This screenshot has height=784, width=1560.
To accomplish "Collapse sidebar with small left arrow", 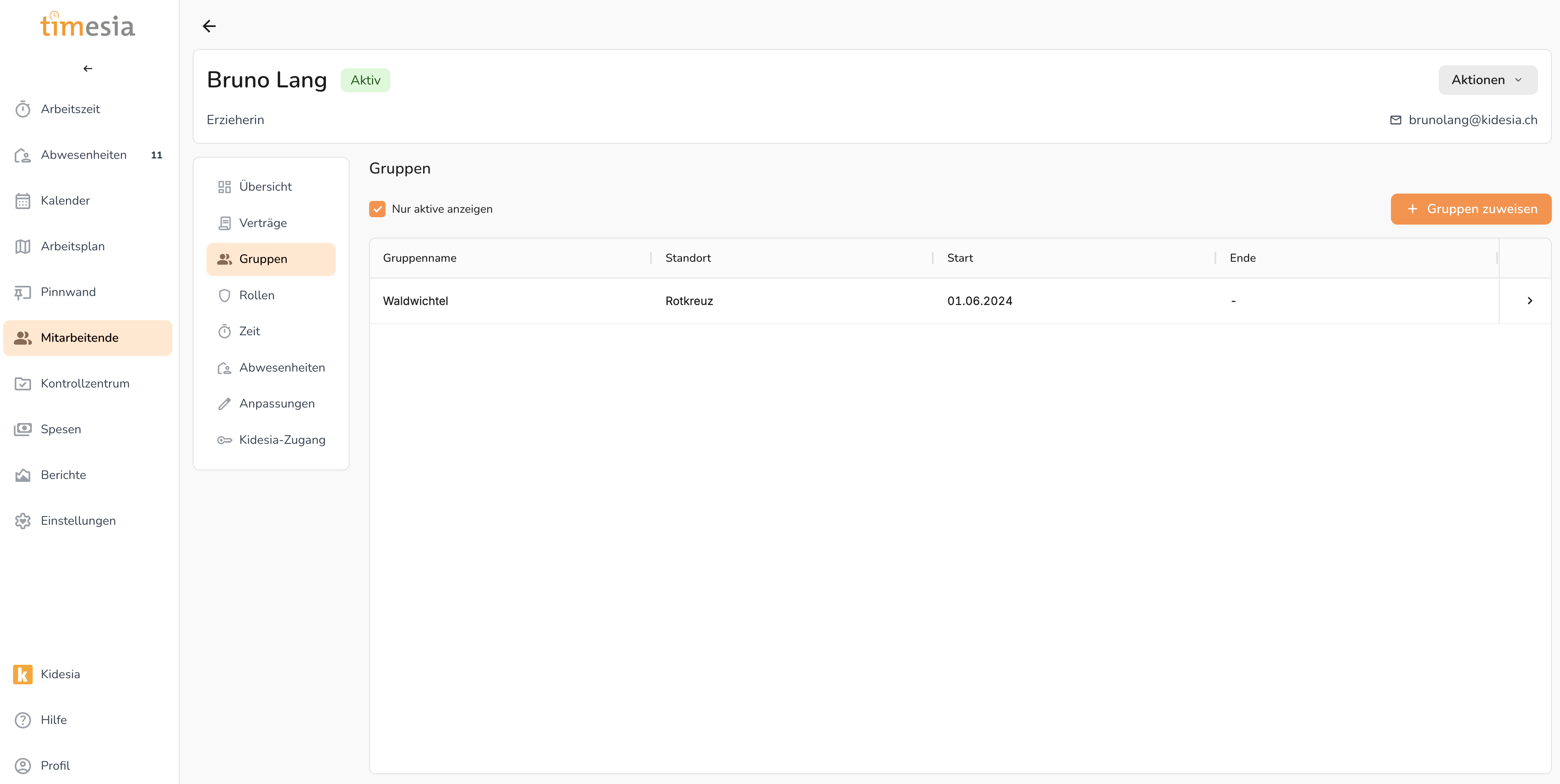I will click(88, 69).
